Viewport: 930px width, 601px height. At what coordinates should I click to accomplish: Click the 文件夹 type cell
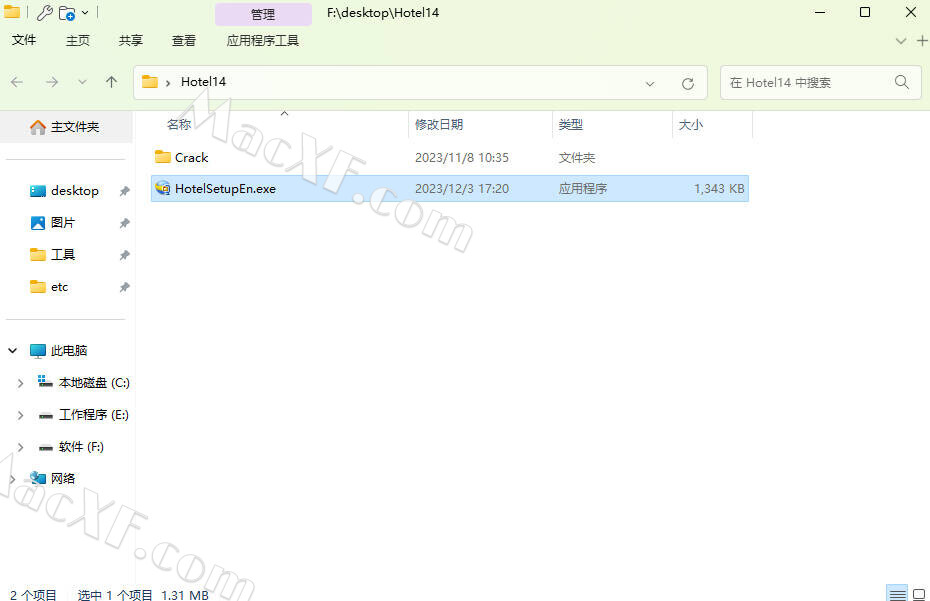click(577, 158)
